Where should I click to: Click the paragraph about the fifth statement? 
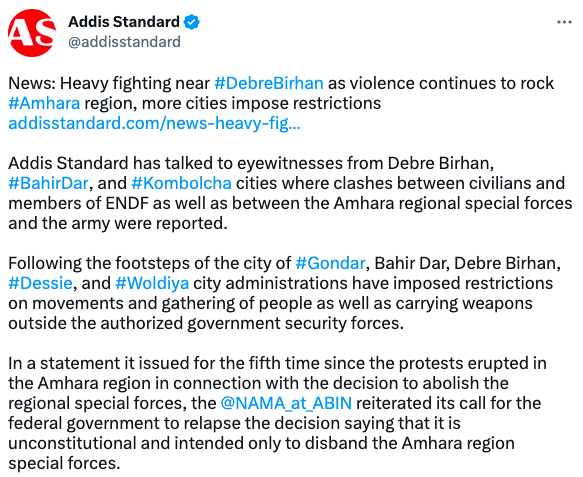tap(277, 413)
